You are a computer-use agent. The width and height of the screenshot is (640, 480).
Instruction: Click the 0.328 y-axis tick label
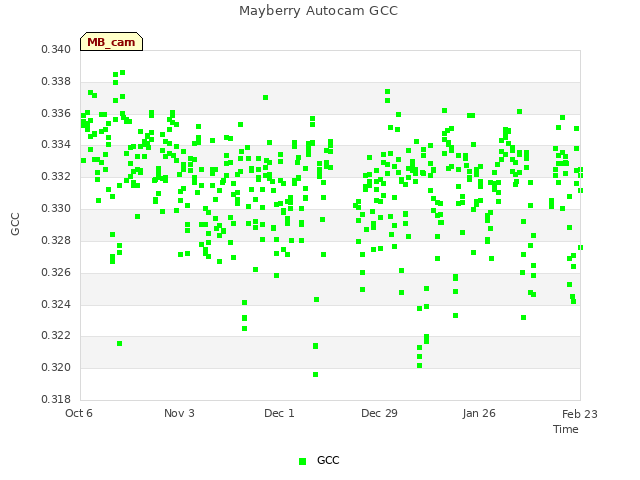[x=56, y=240]
